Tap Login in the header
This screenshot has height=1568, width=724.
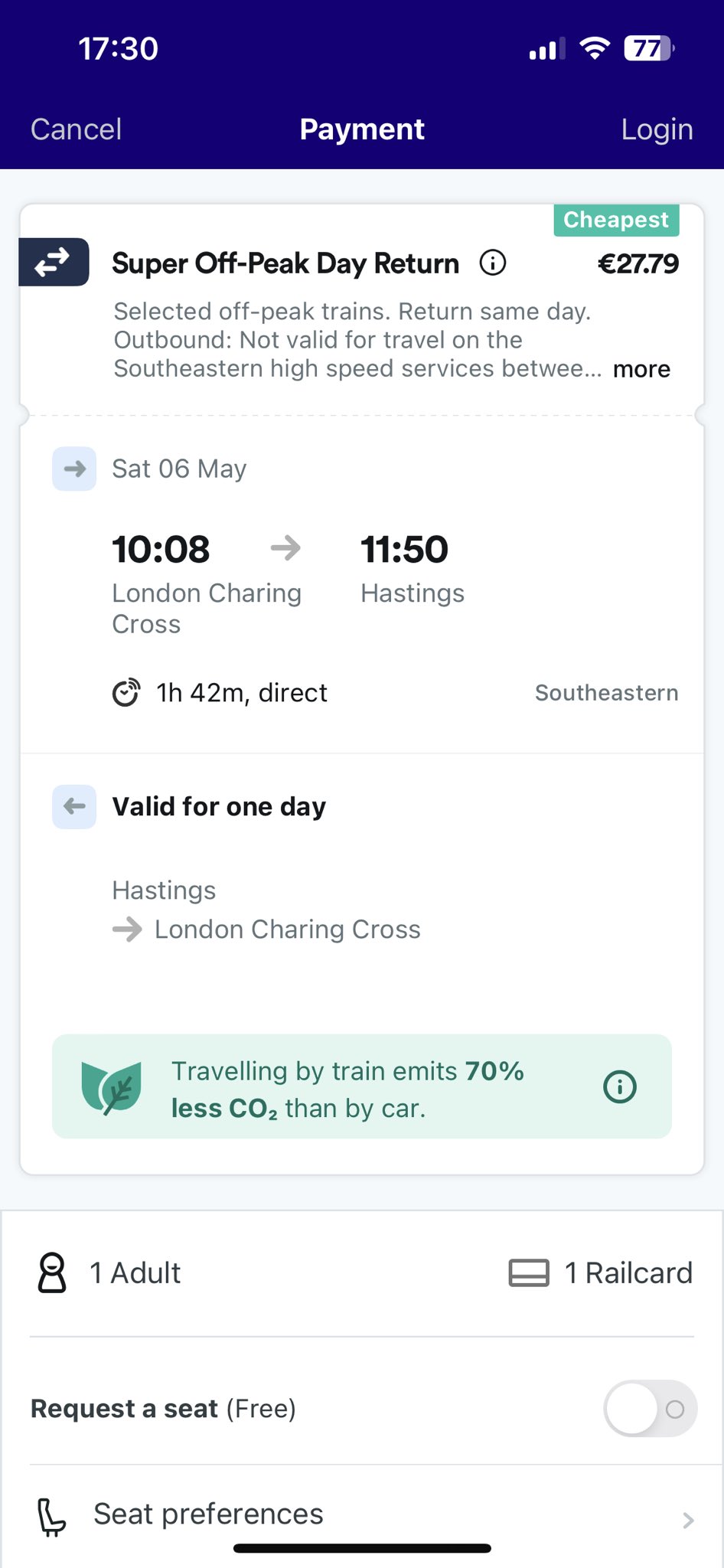click(657, 129)
